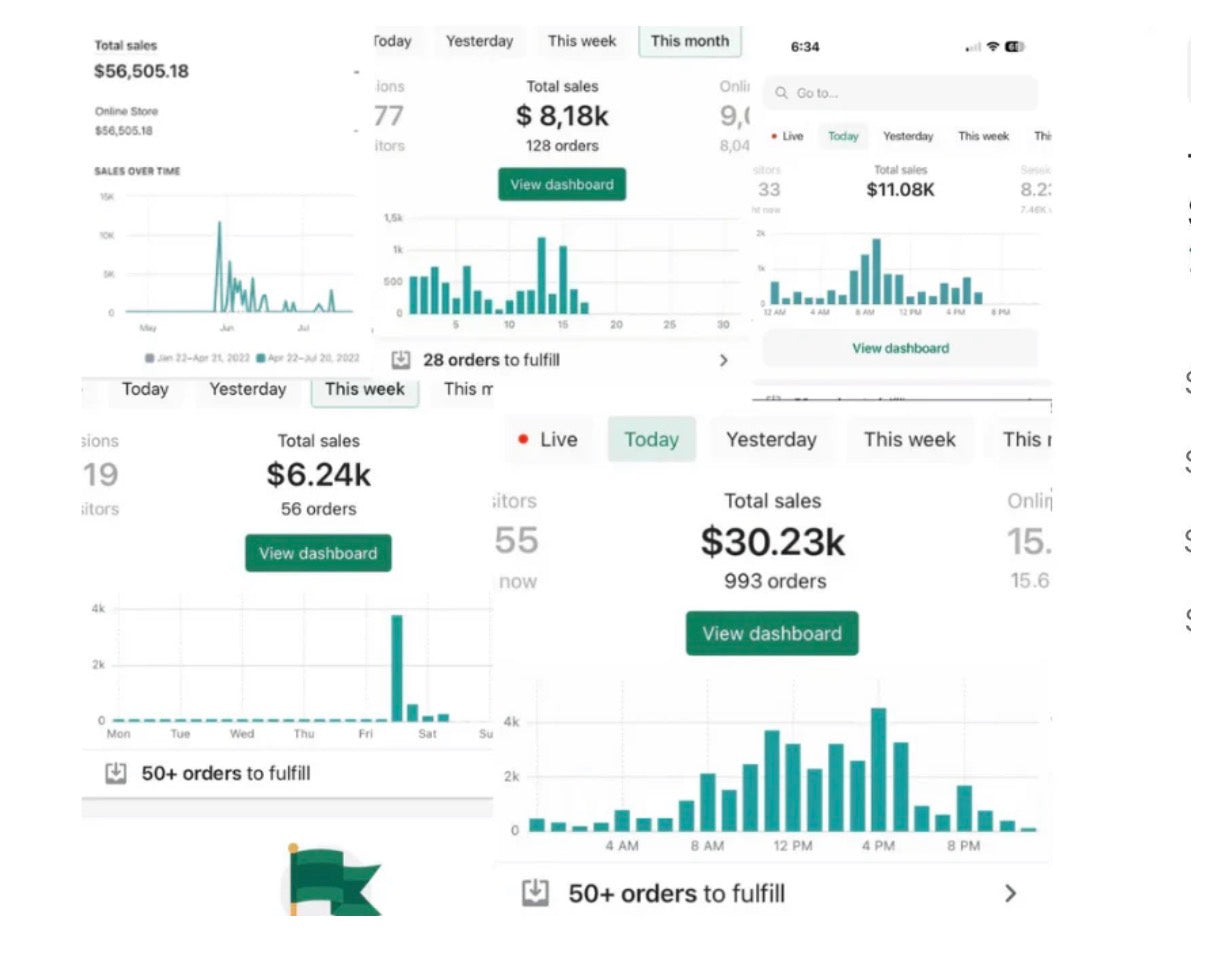Select This week tab above $8,18k sales

point(582,41)
